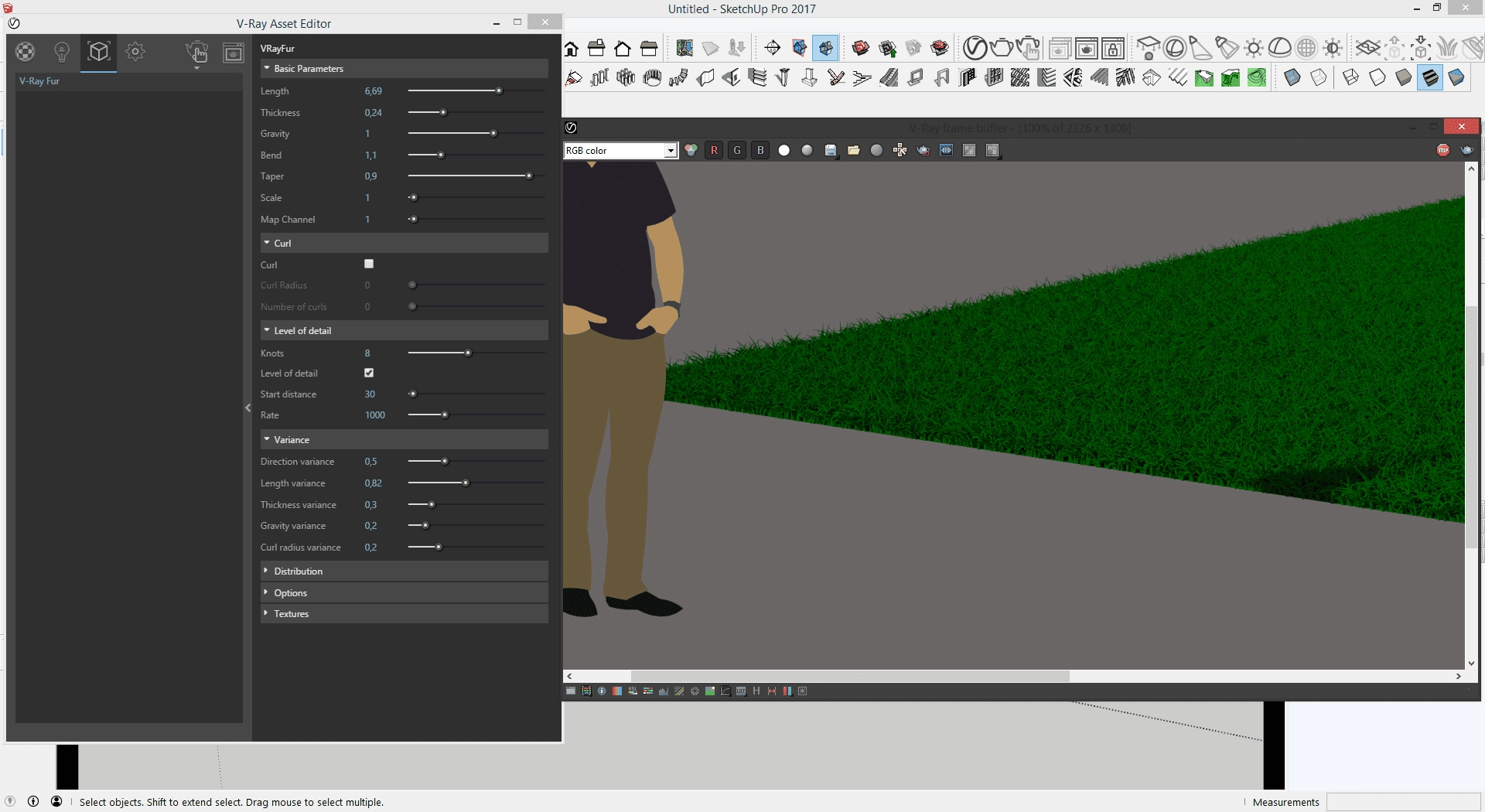The image size is (1485, 812).
Task: Uncheck the Level of detail checkbox
Action: (x=369, y=373)
